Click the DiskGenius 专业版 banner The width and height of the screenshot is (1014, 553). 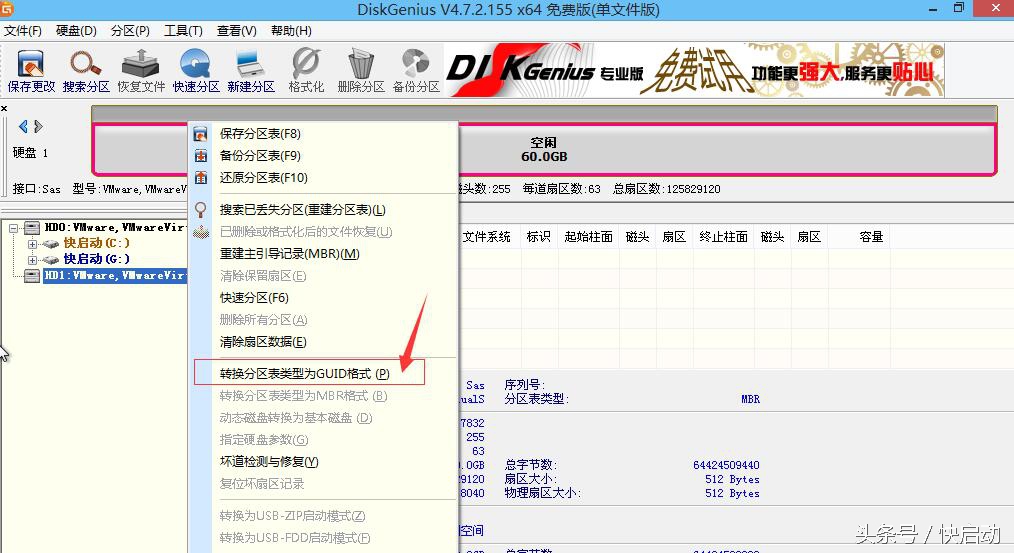(695, 70)
